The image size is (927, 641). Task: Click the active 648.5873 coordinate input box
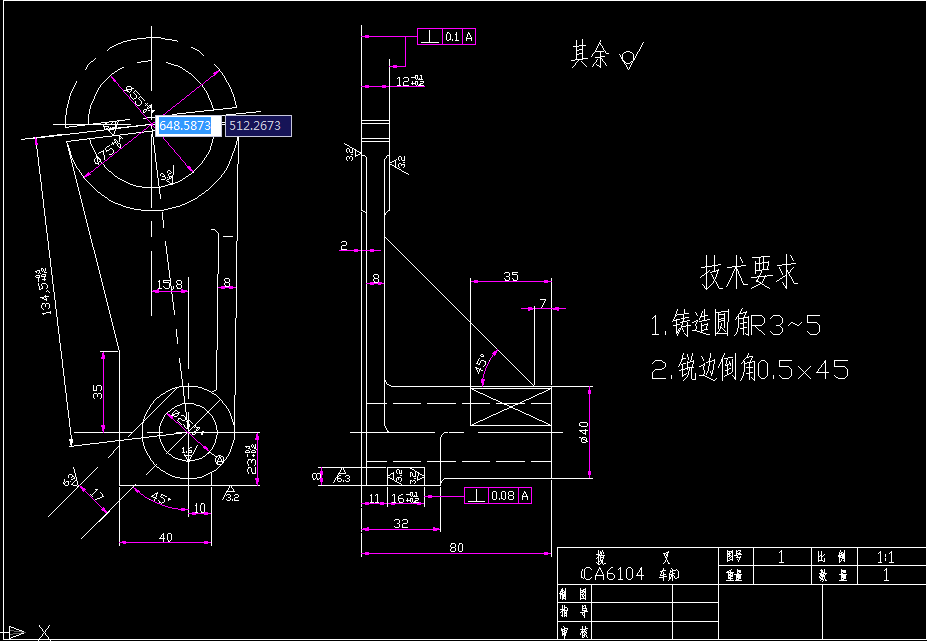click(185, 125)
